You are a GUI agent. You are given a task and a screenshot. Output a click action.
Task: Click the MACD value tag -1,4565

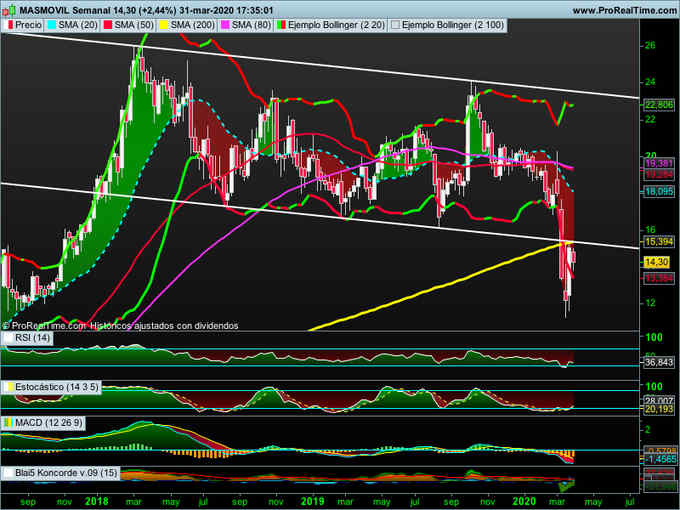pyautogui.click(x=659, y=459)
